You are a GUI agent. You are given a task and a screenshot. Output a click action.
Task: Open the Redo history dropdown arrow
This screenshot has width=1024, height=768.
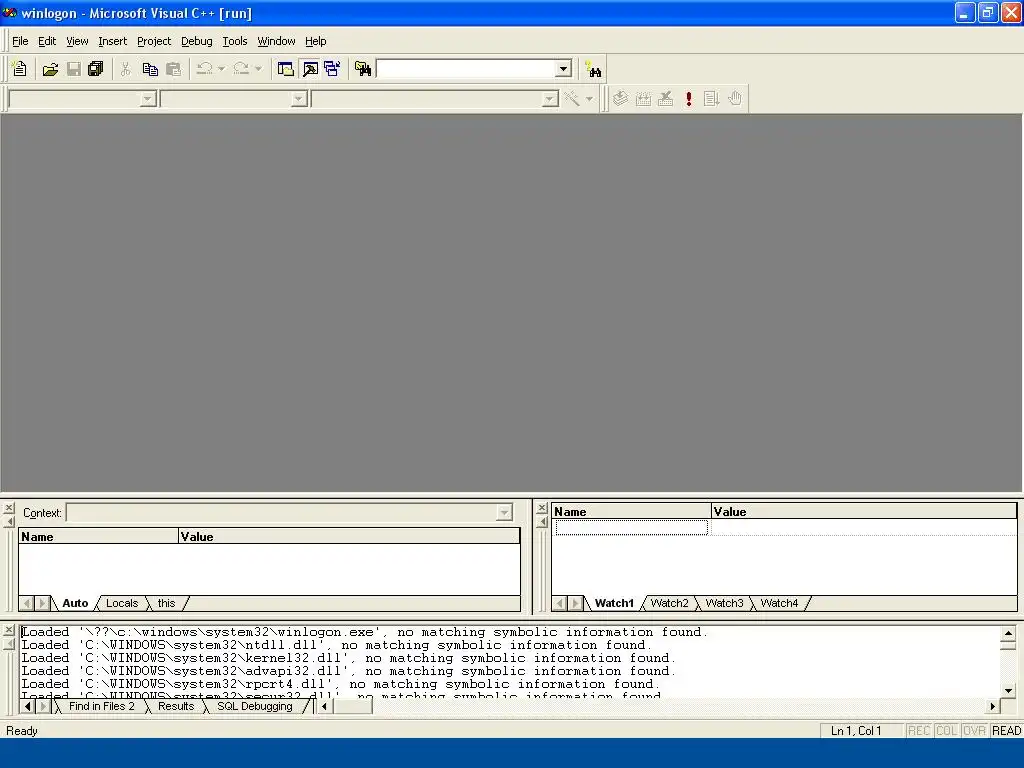point(258,69)
